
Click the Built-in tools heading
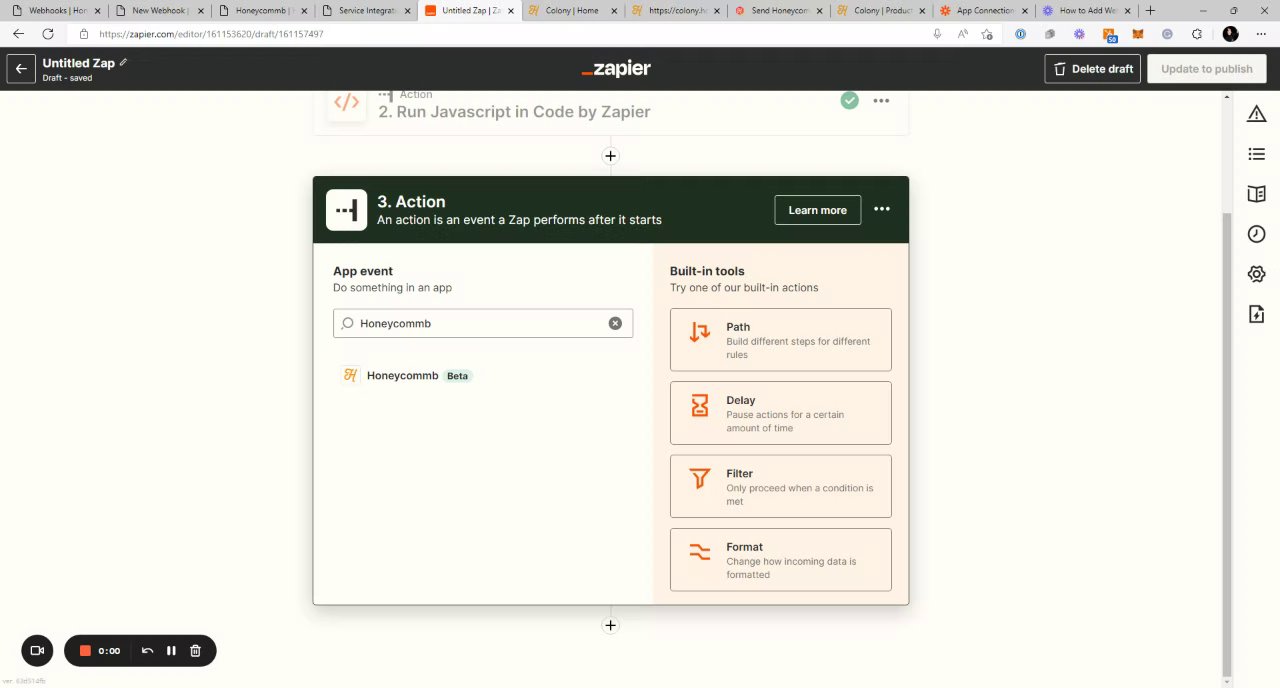(707, 271)
